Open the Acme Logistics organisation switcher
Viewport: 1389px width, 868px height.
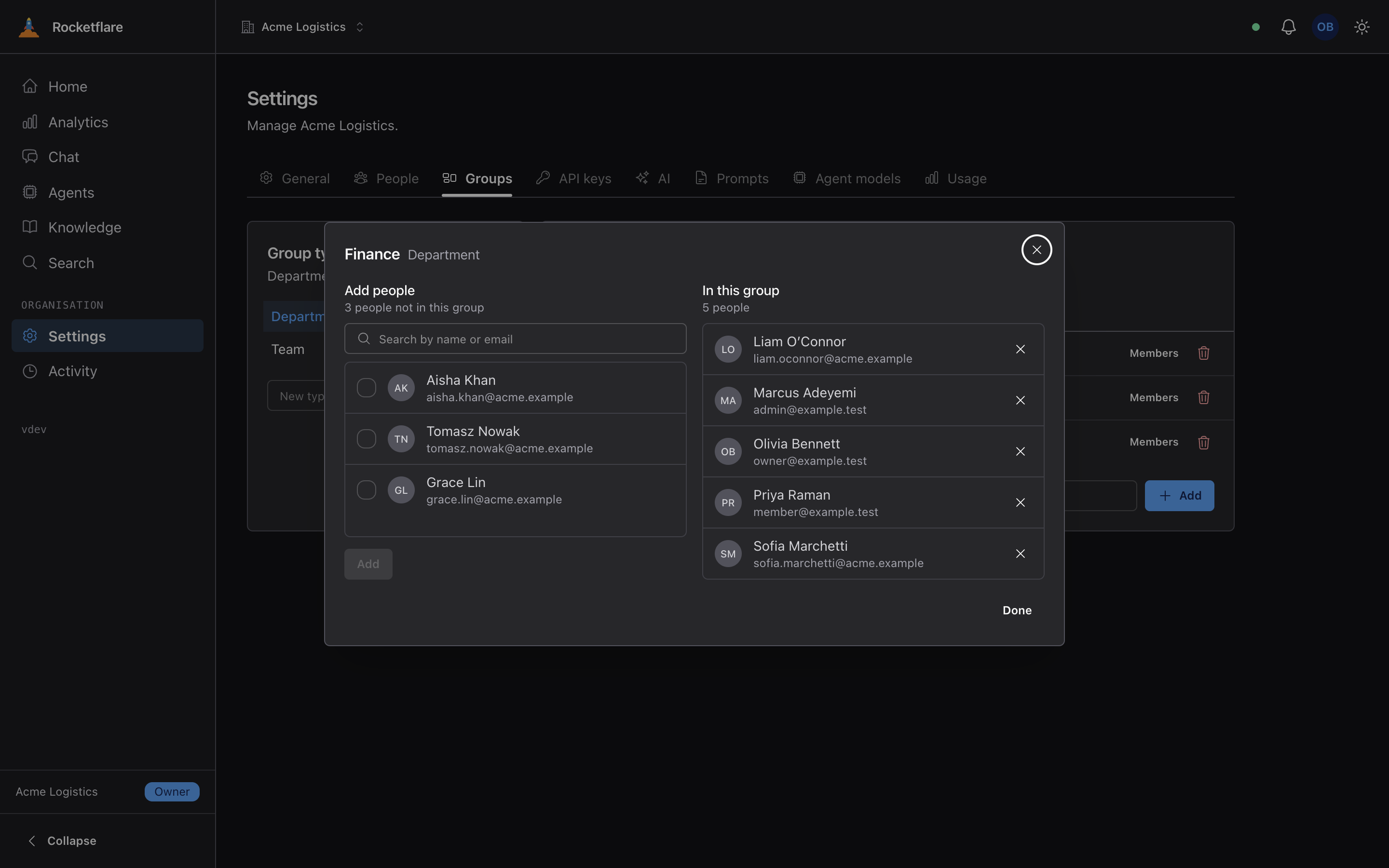pyautogui.click(x=302, y=27)
